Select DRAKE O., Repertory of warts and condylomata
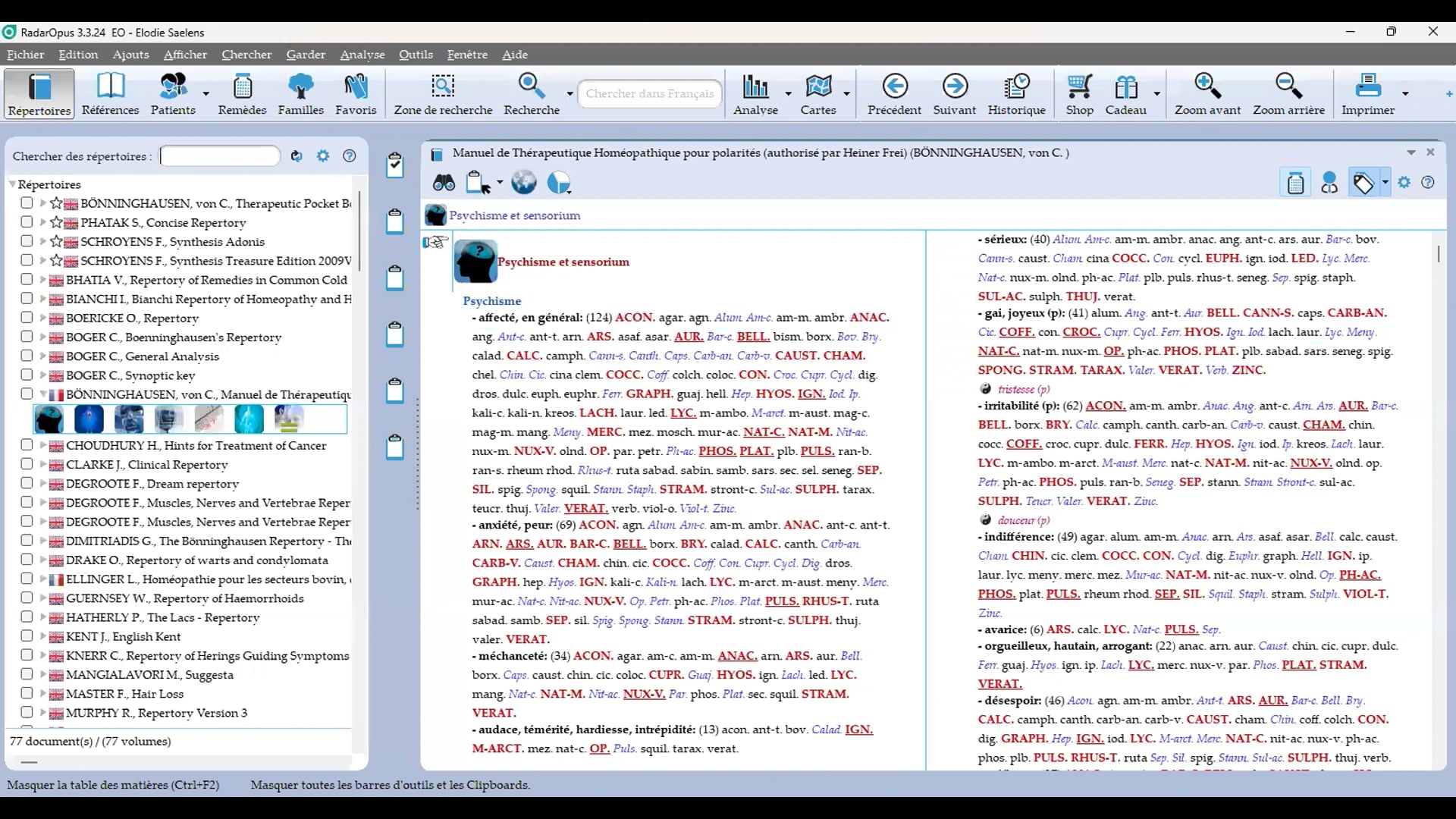 coord(197,560)
